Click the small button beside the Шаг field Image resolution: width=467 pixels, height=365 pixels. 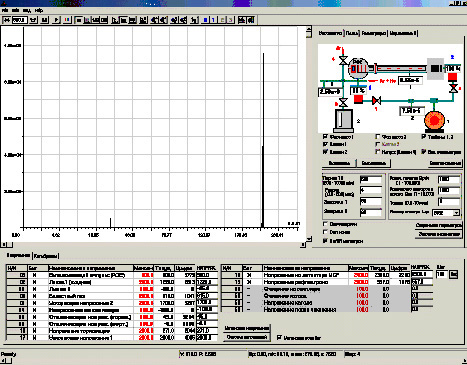point(454,274)
